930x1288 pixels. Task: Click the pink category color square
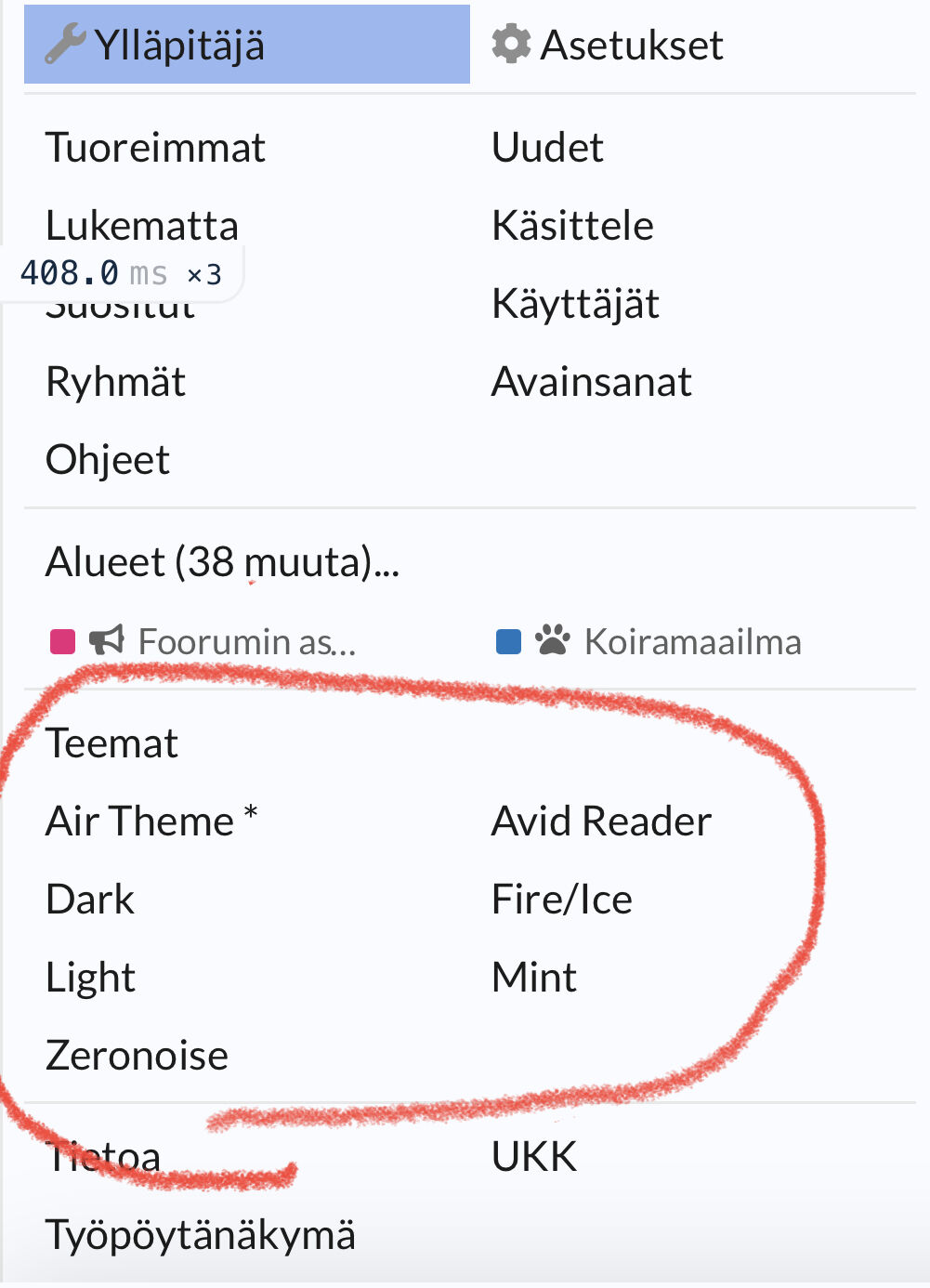62,641
